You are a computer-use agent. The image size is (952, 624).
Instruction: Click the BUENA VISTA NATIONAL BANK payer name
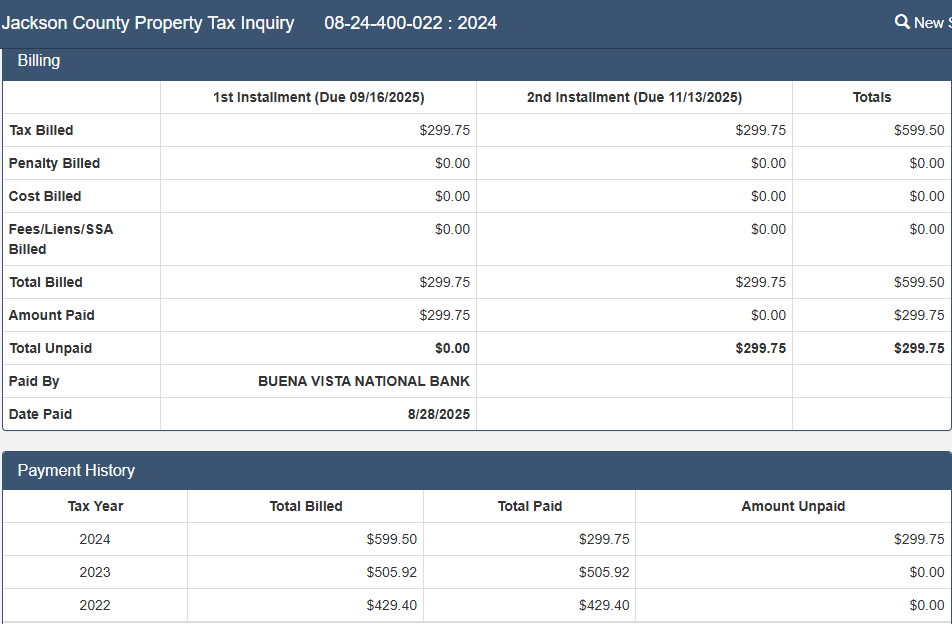(364, 381)
